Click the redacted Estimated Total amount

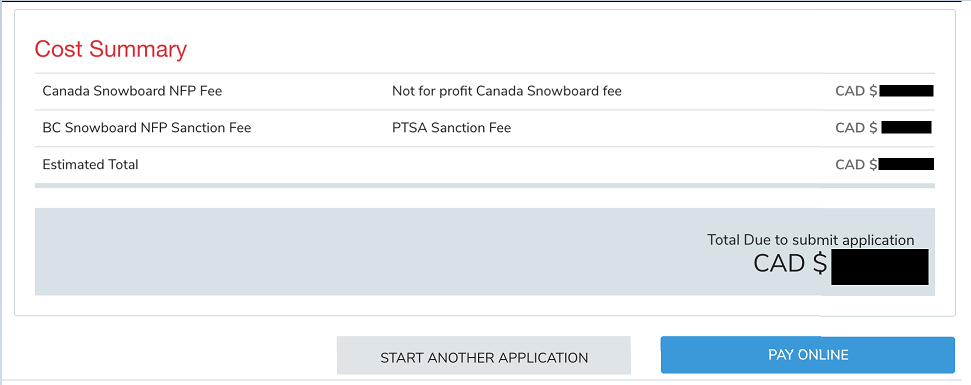point(906,164)
